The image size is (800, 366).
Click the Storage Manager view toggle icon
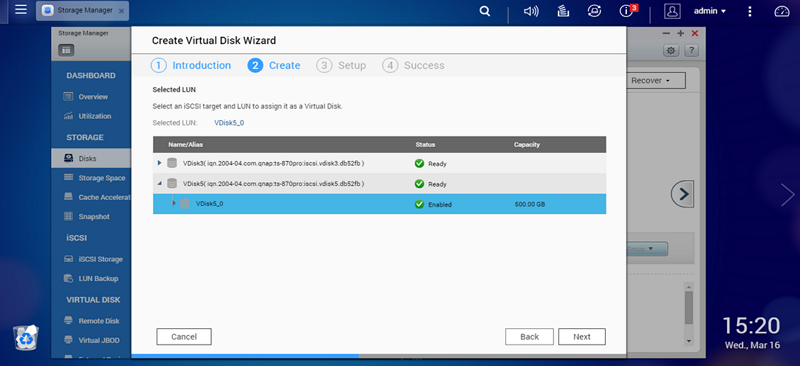click(x=66, y=50)
